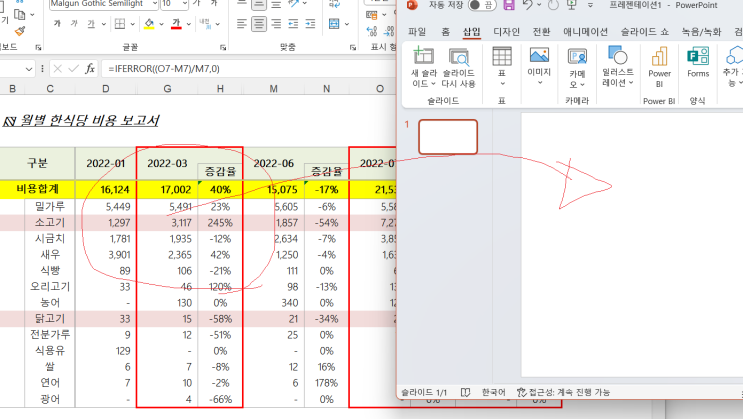
Task: Click Increase Decimal icon in Excel
Action: (x=372, y=31)
